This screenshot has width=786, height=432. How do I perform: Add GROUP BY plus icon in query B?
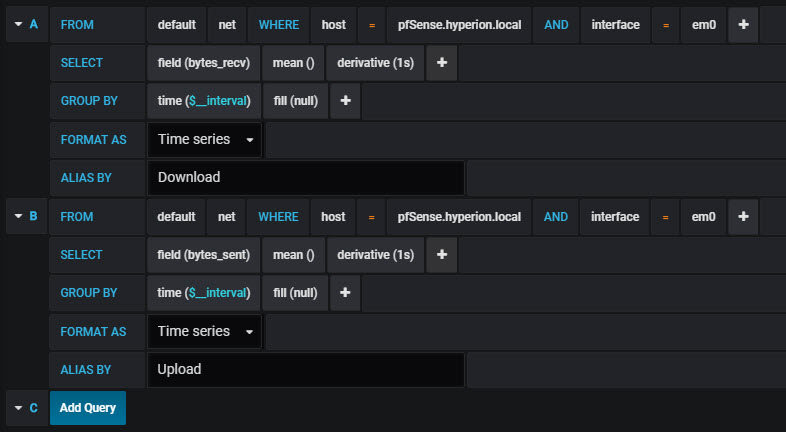tap(345, 293)
